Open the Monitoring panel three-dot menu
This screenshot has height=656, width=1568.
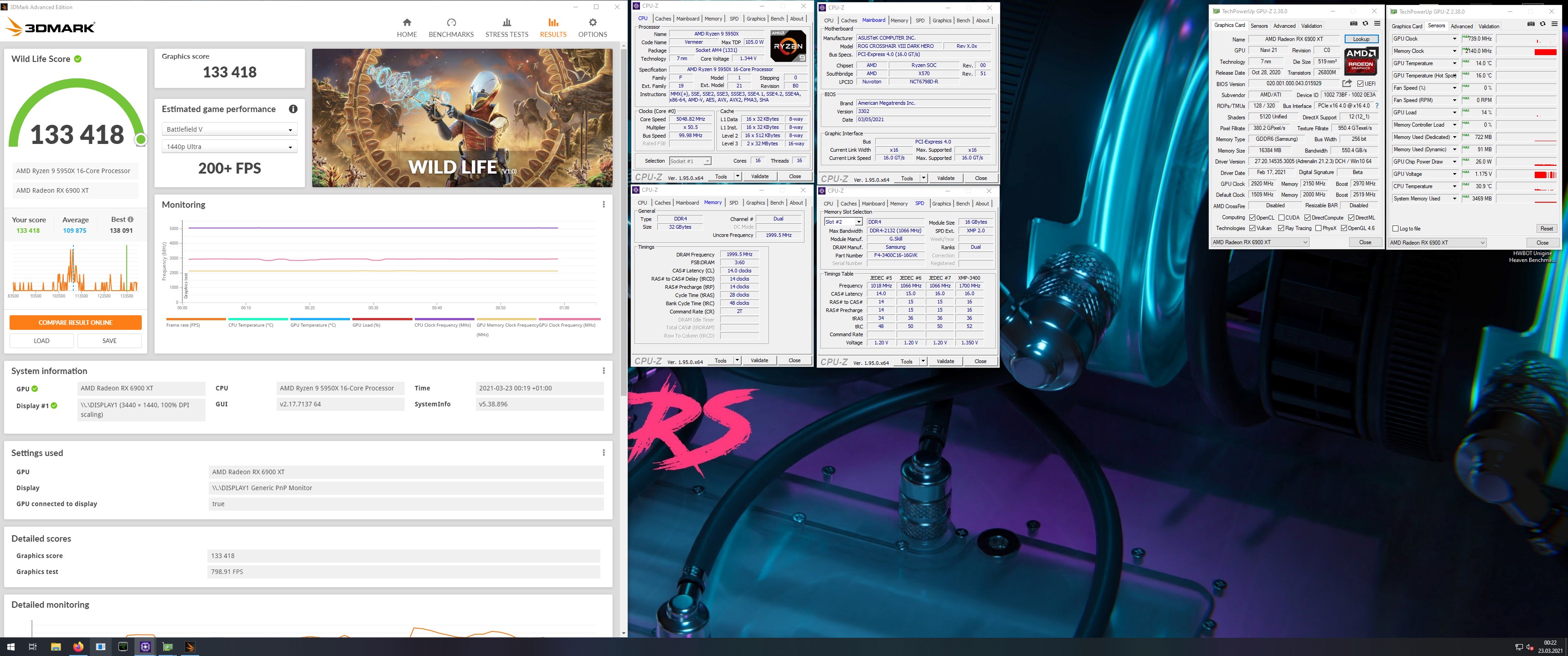pyautogui.click(x=603, y=205)
